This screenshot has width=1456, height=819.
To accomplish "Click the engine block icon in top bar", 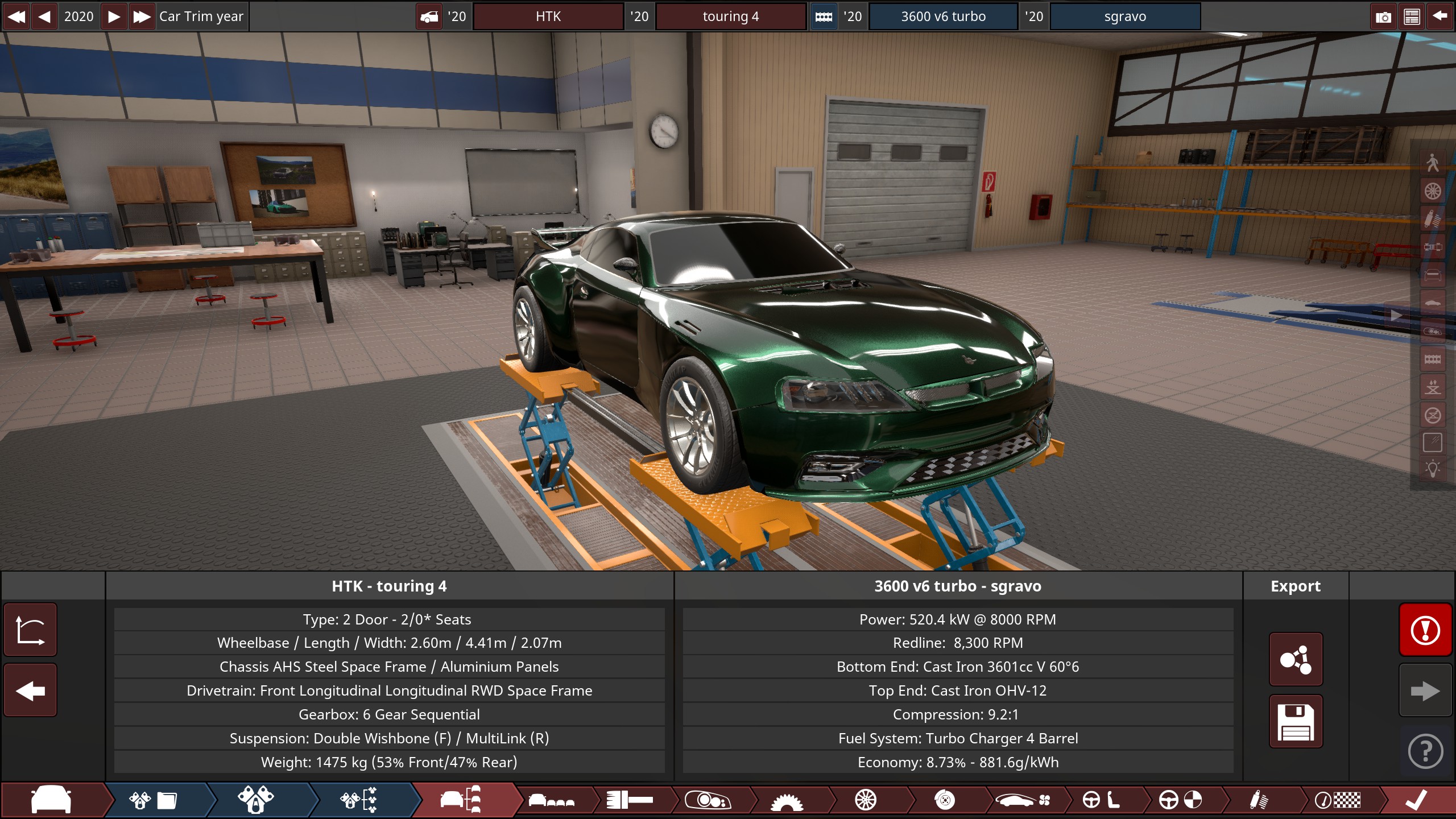I will click(824, 16).
